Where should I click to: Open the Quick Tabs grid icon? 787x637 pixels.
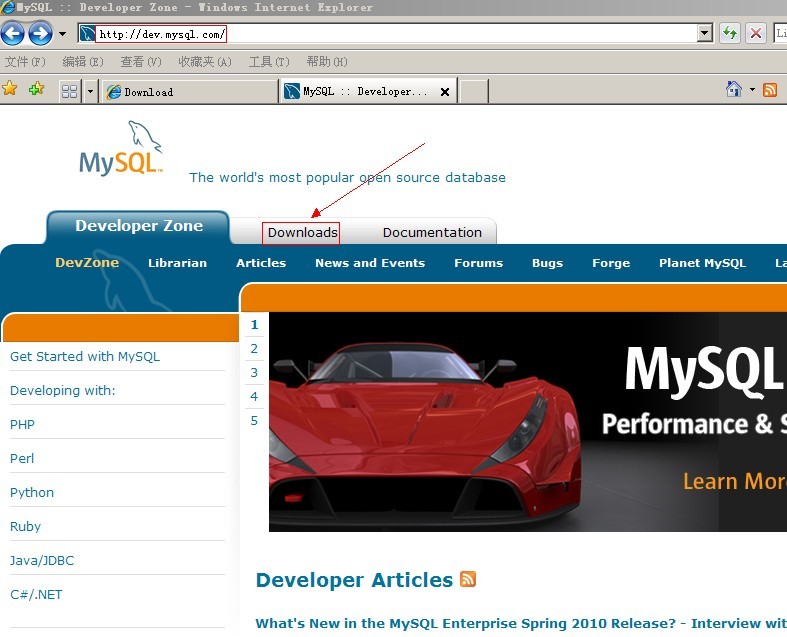pos(69,91)
